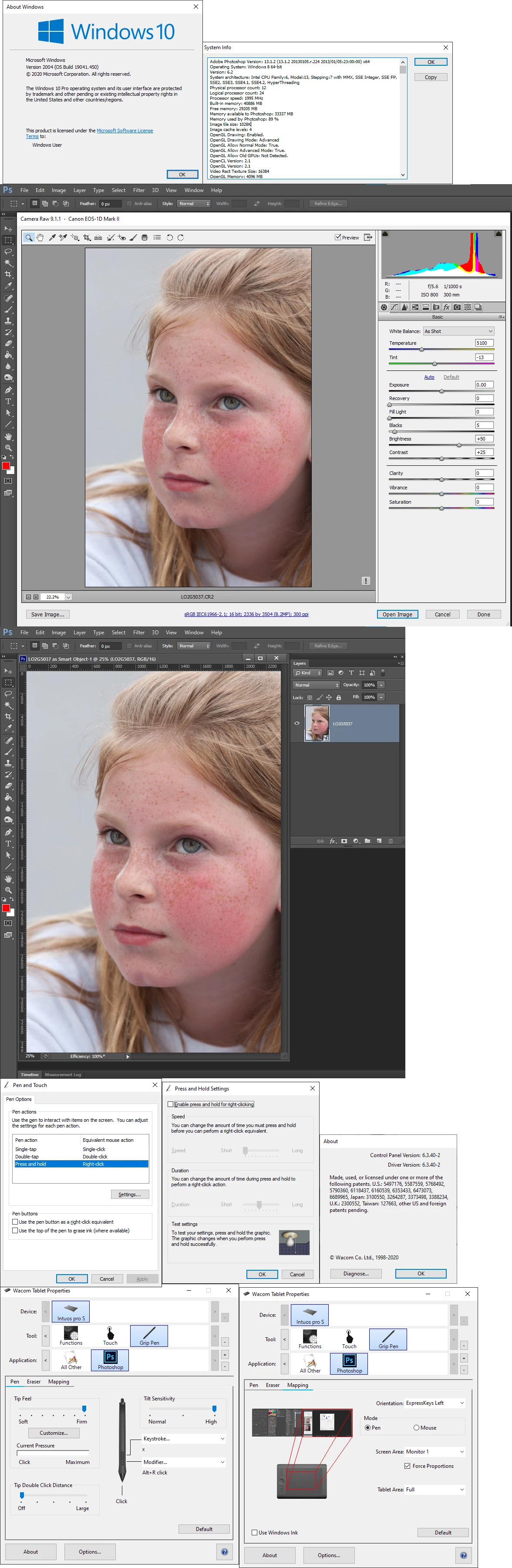Delete layer using Layers panel trash icon
Screen dimensions: 512x1568
pos(390,841)
